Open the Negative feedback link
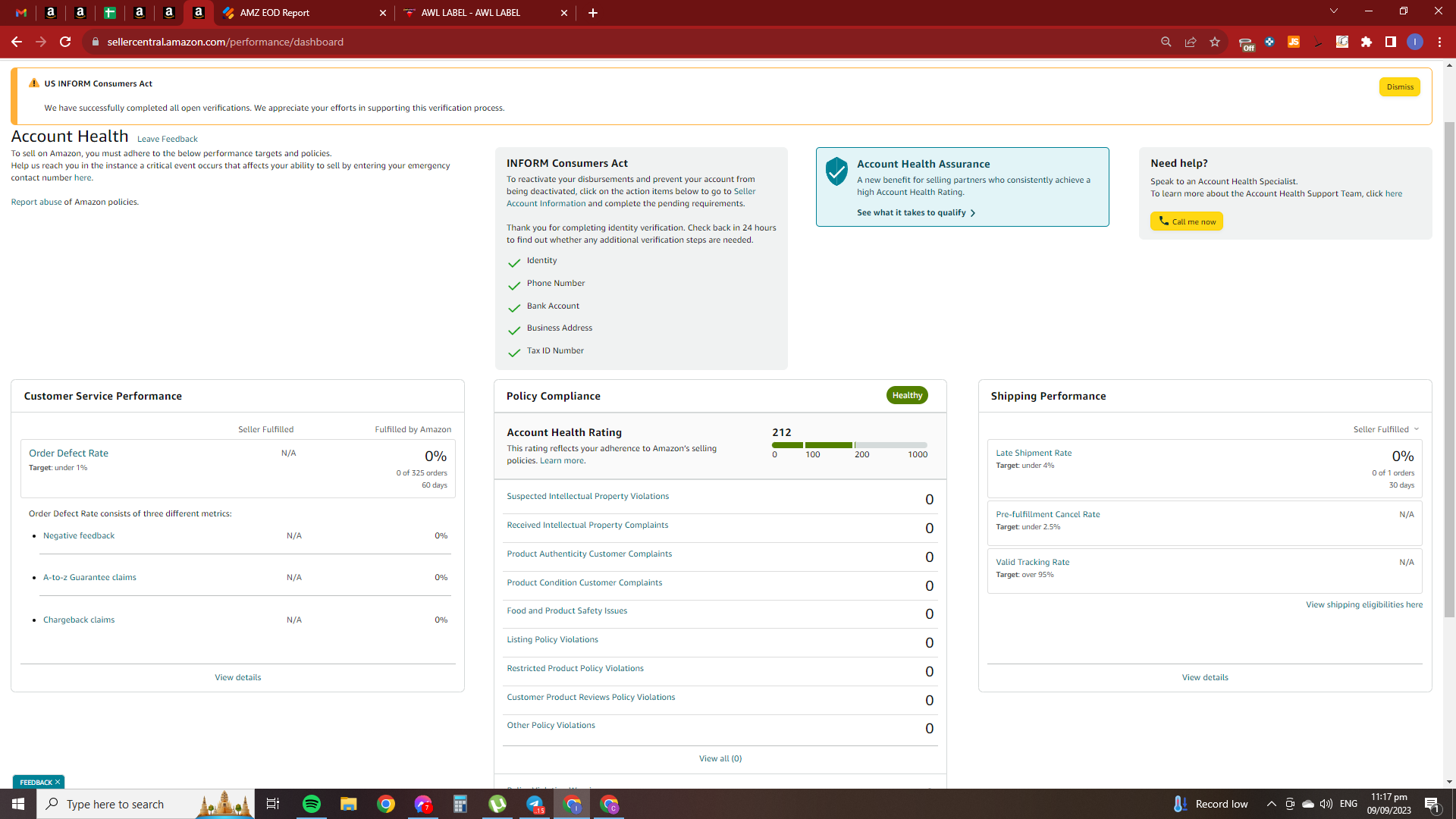The width and height of the screenshot is (1456, 819). pyautogui.click(x=79, y=536)
